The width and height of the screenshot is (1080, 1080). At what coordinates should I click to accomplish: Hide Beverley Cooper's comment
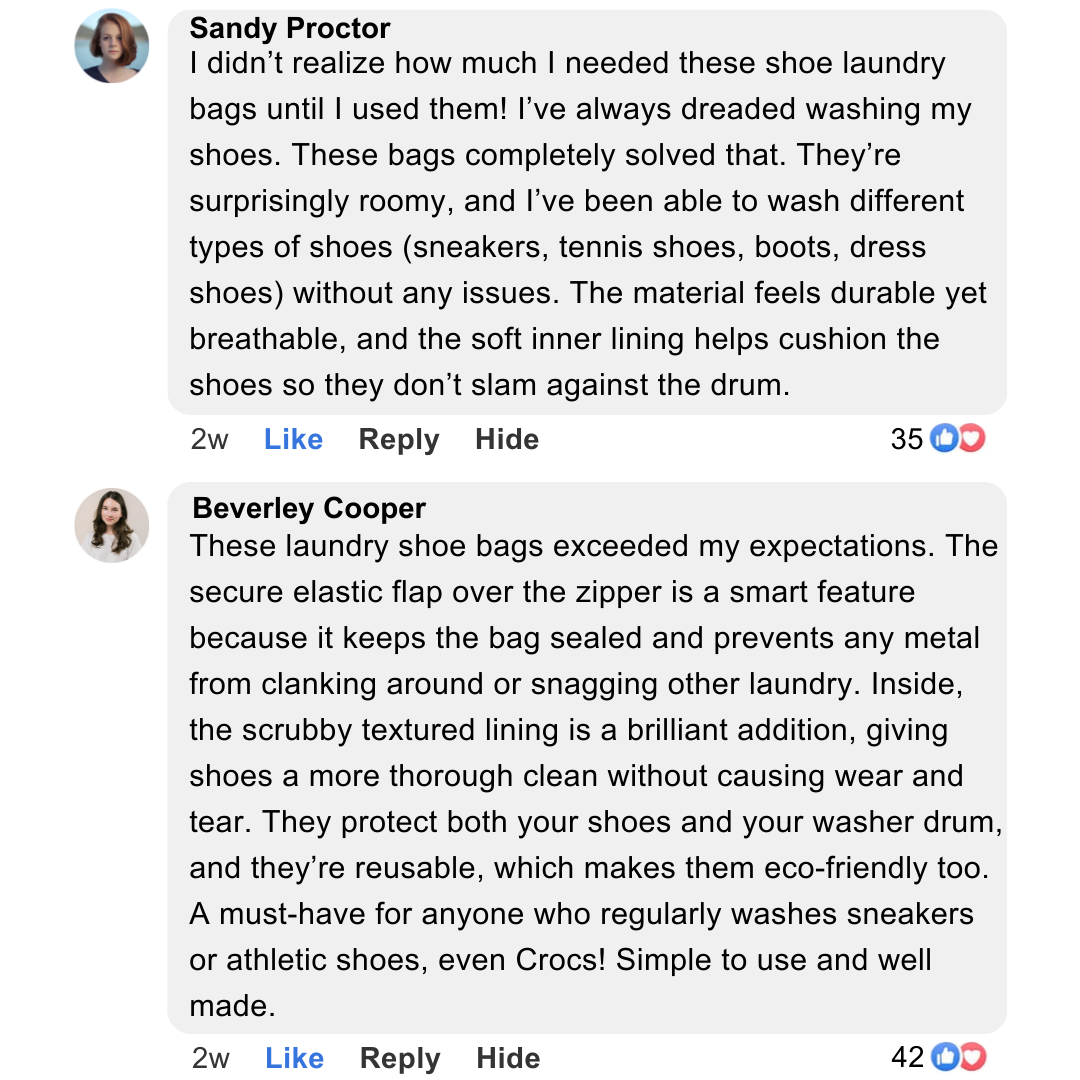[508, 1058]
